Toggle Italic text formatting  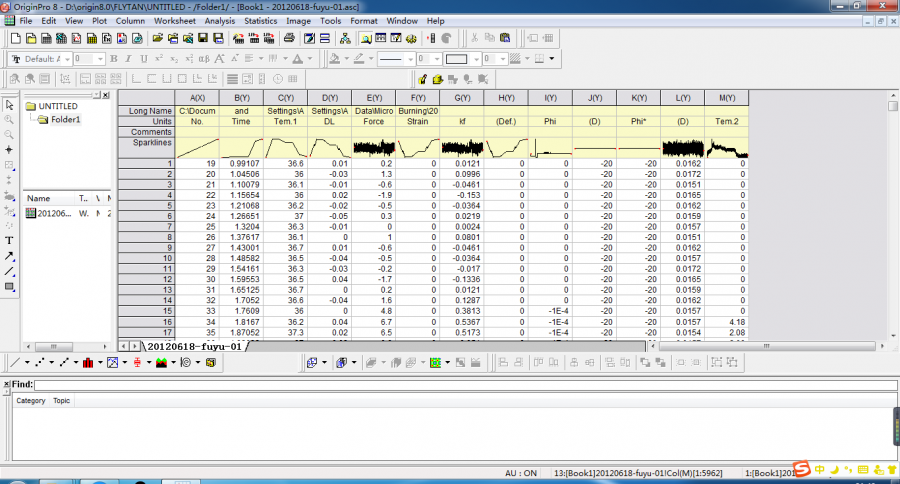[129, 59]
